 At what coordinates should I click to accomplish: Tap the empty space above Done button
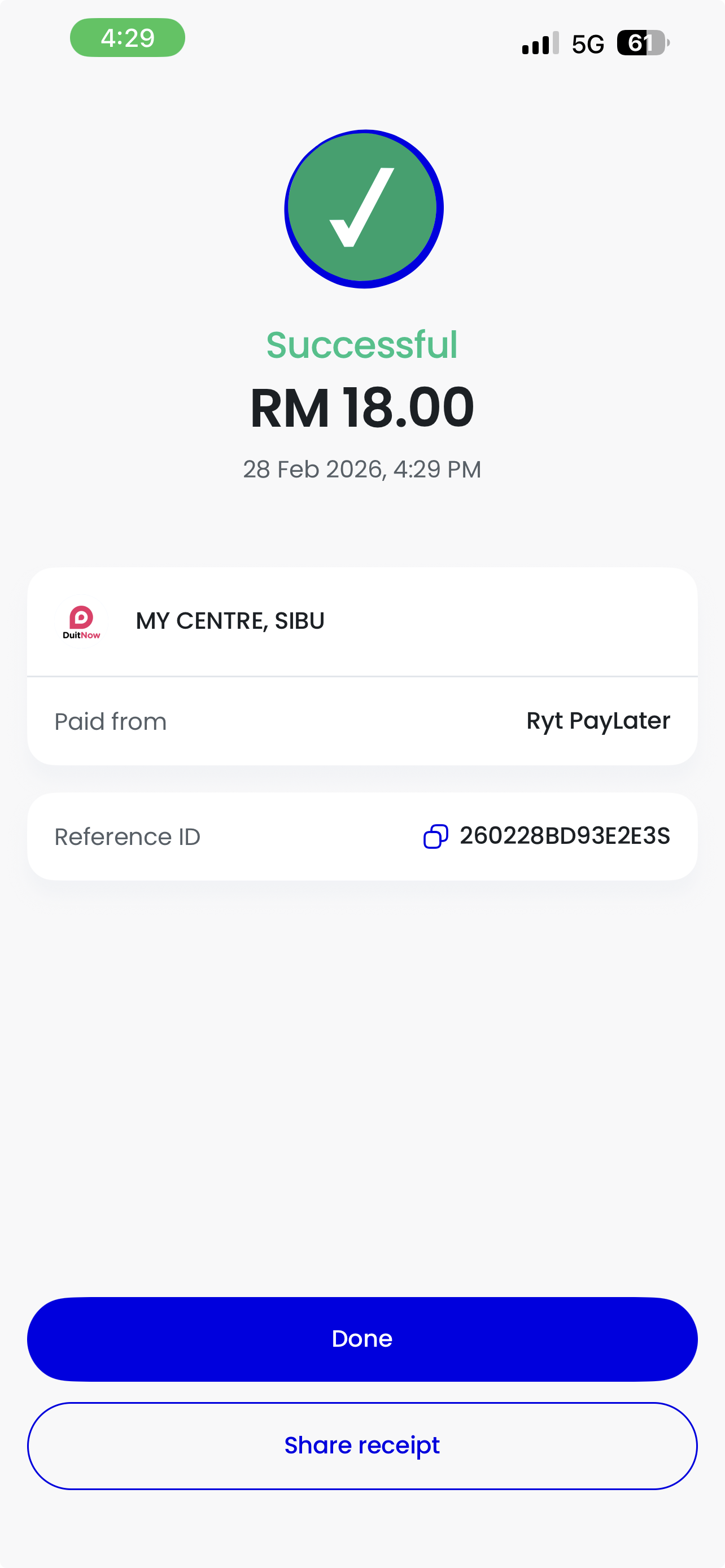[x=362, y=1096]
